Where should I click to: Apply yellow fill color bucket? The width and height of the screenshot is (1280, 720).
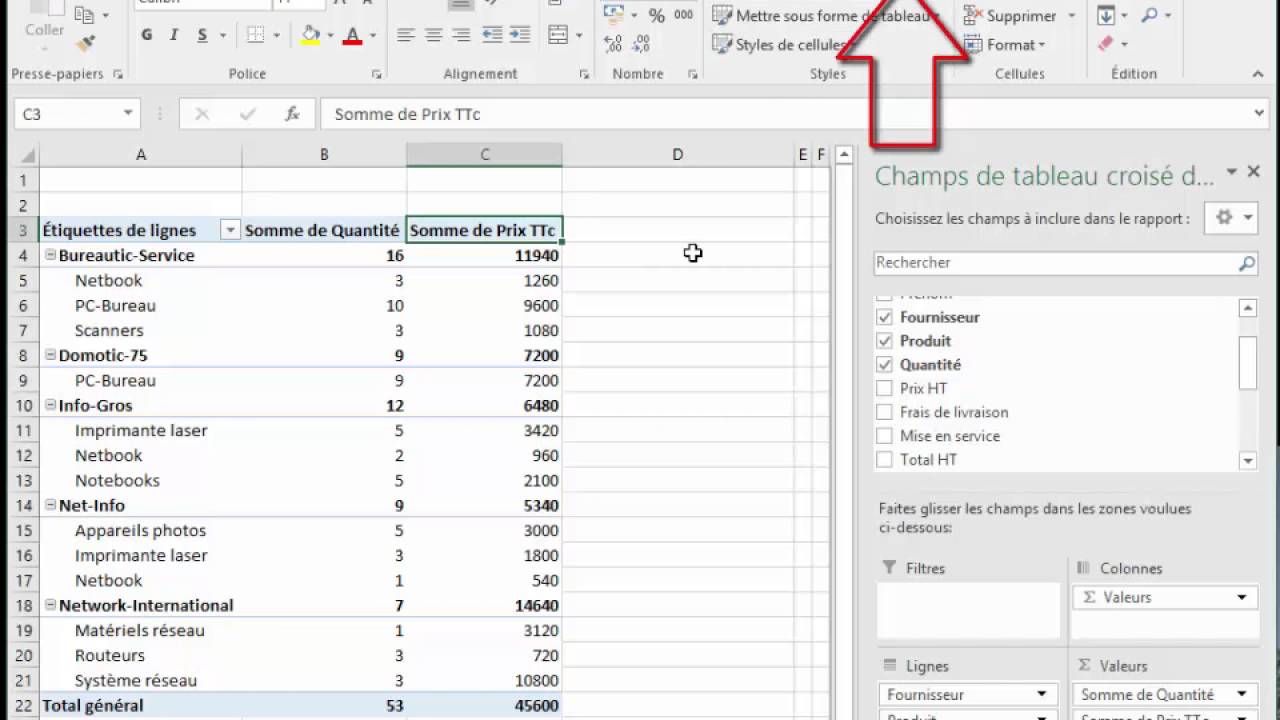coord(311,35)
